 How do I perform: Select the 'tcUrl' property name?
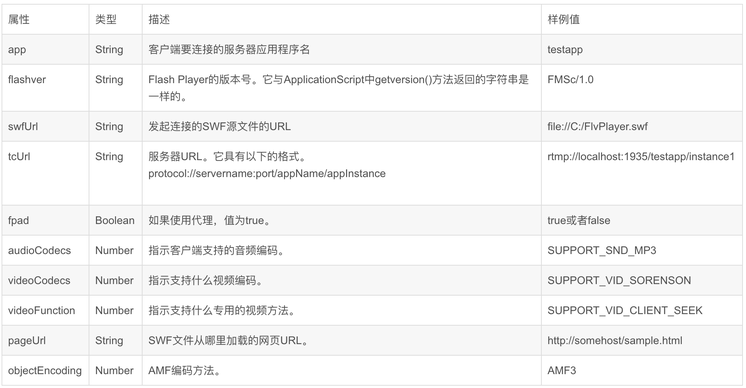pos(19,156)
